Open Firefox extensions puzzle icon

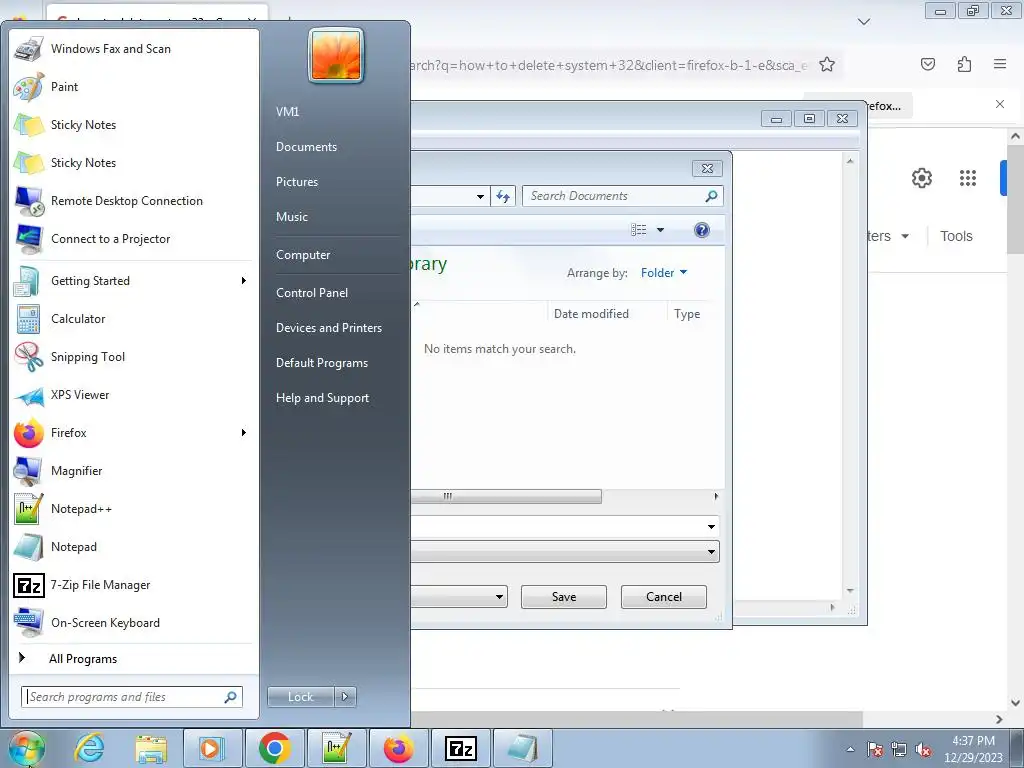(964, 64)
